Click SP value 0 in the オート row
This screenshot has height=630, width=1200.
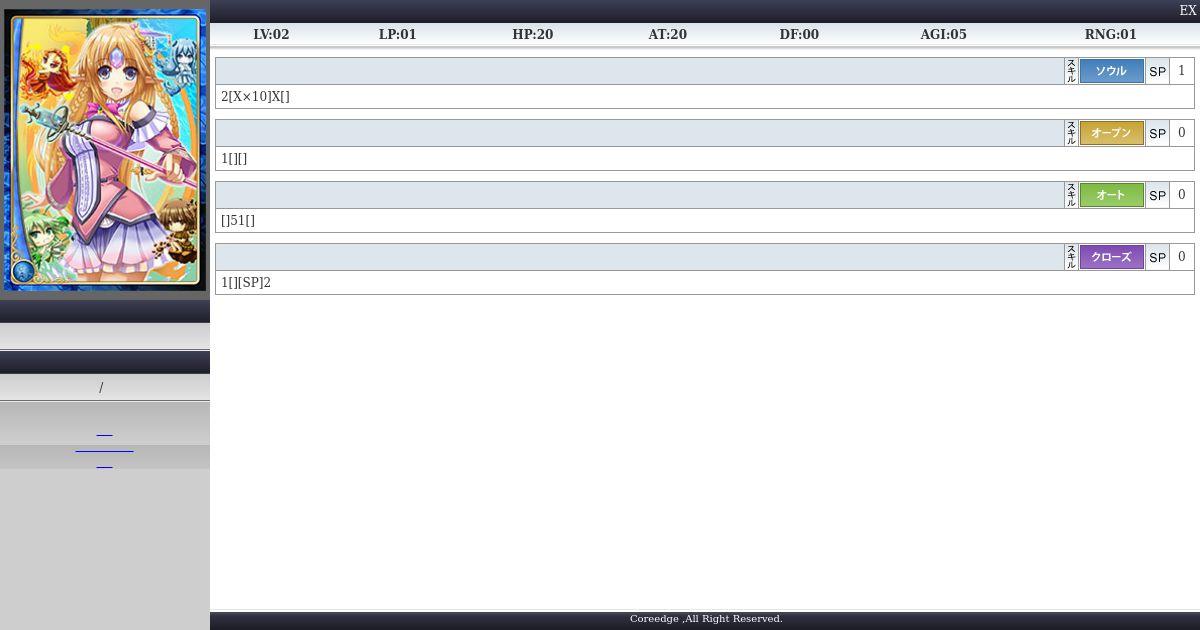pyautogui.click(x=1182, y=195)
